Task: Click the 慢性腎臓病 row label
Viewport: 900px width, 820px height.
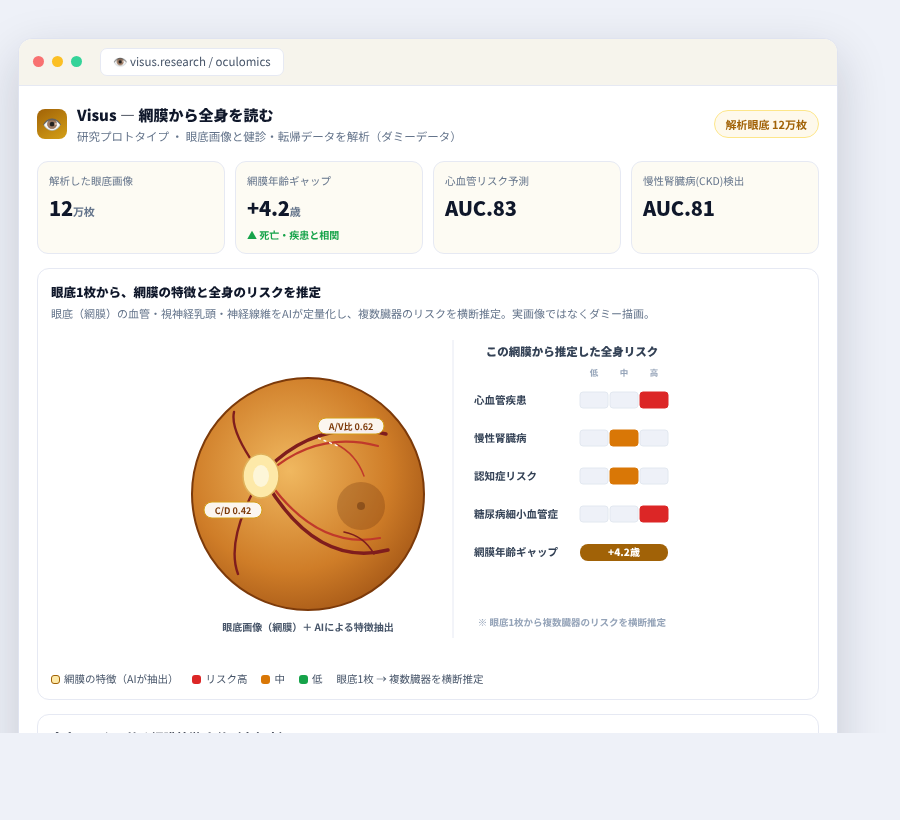Action: click(x=500, y=438)
